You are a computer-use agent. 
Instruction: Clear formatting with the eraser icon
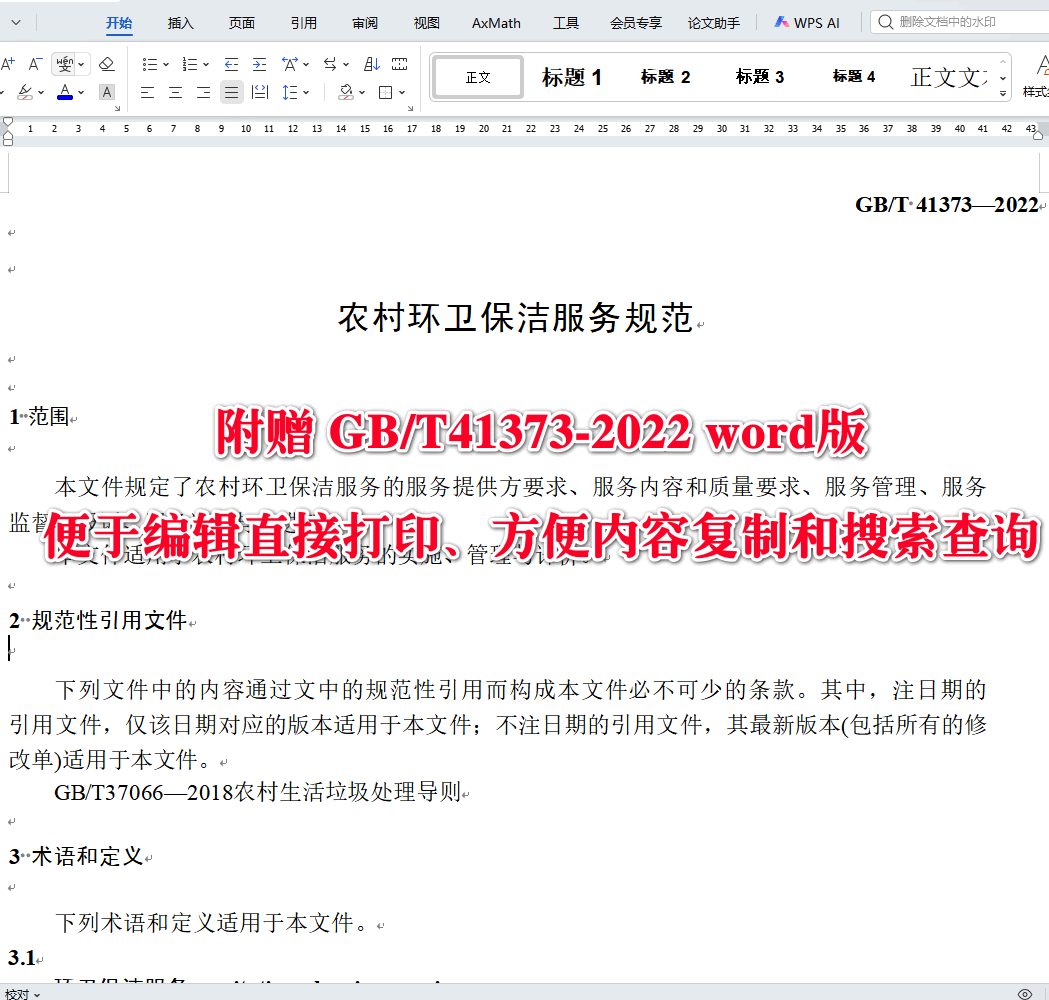coord(106,64)
